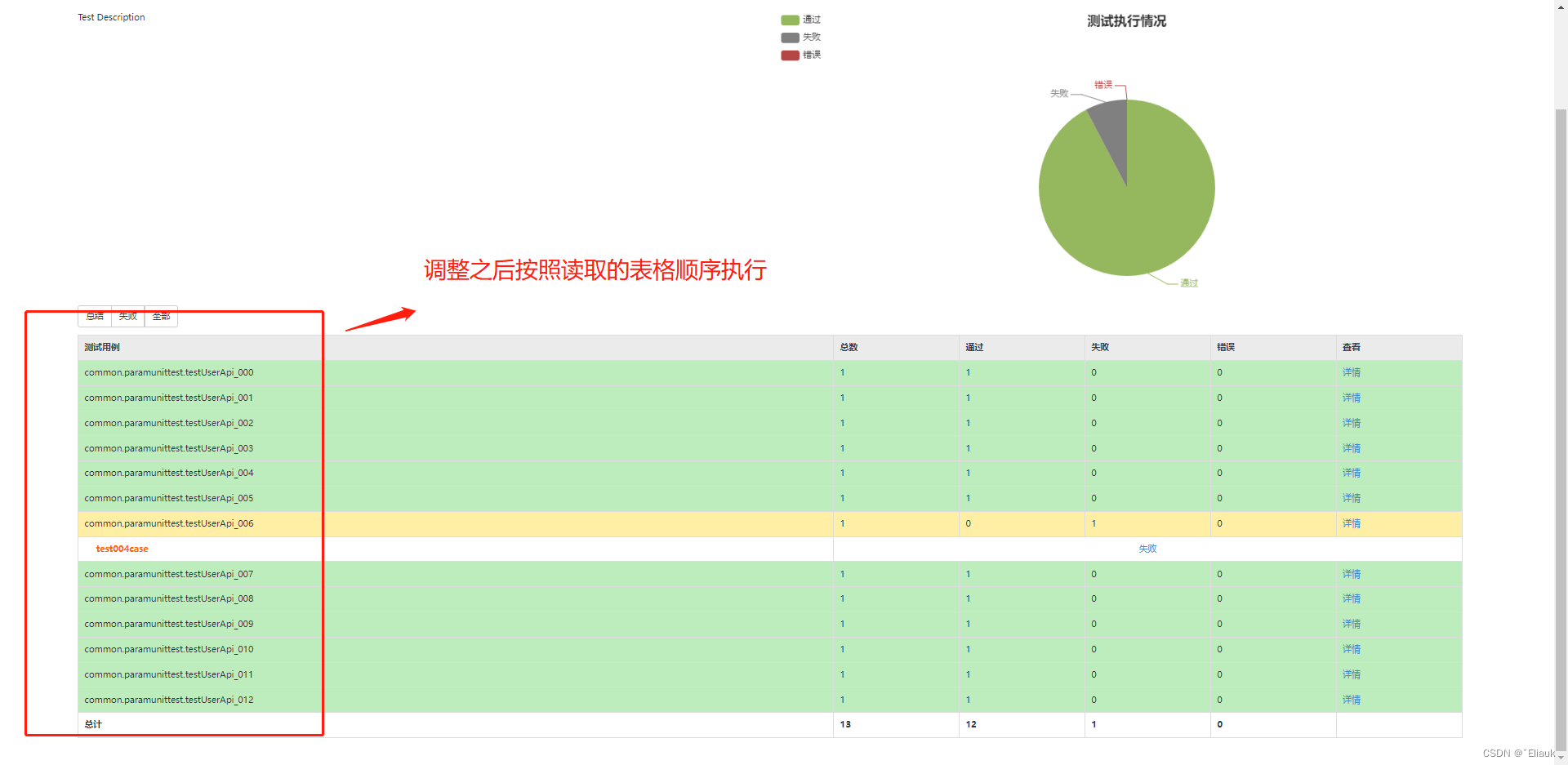Viewport: 1568px width, 765px height.
Task: Select row name common.paramunittest.testUserApi_006
Action: point(169,523)
